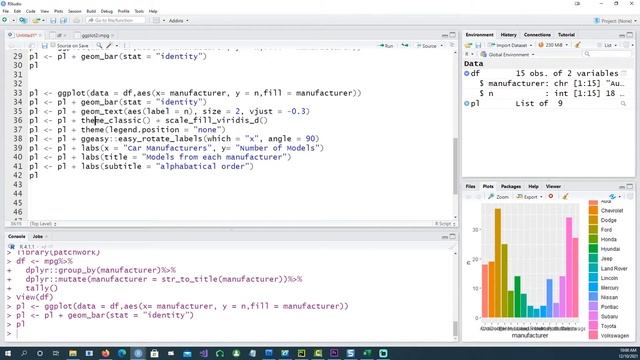The image size is (640, 360).
Task: Click the tallest Dodge bar in plot
Action: [x=498, y=263]
